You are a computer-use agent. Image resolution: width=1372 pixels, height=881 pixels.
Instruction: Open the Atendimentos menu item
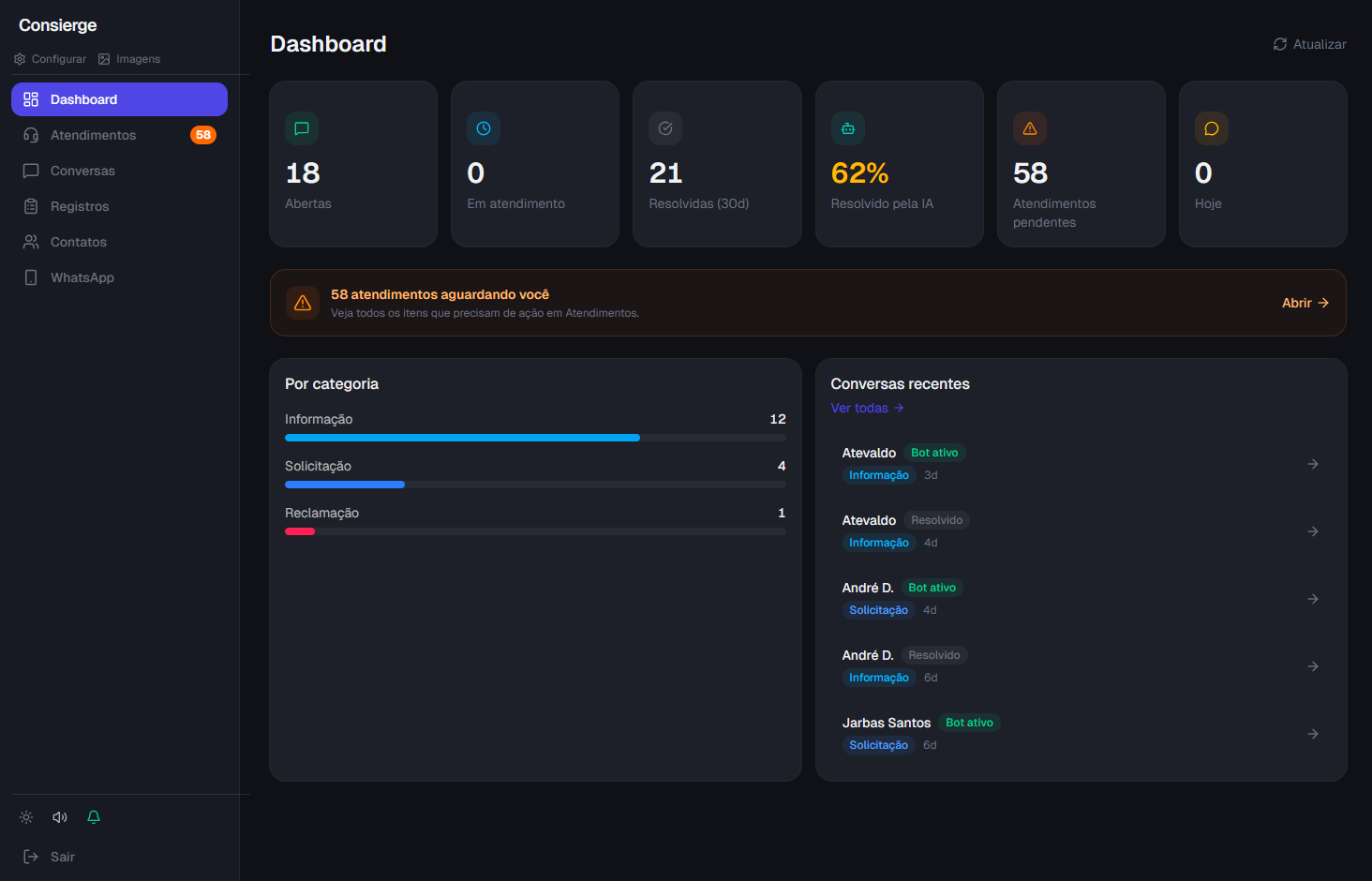pyautogui.click(x=94, y=135)
